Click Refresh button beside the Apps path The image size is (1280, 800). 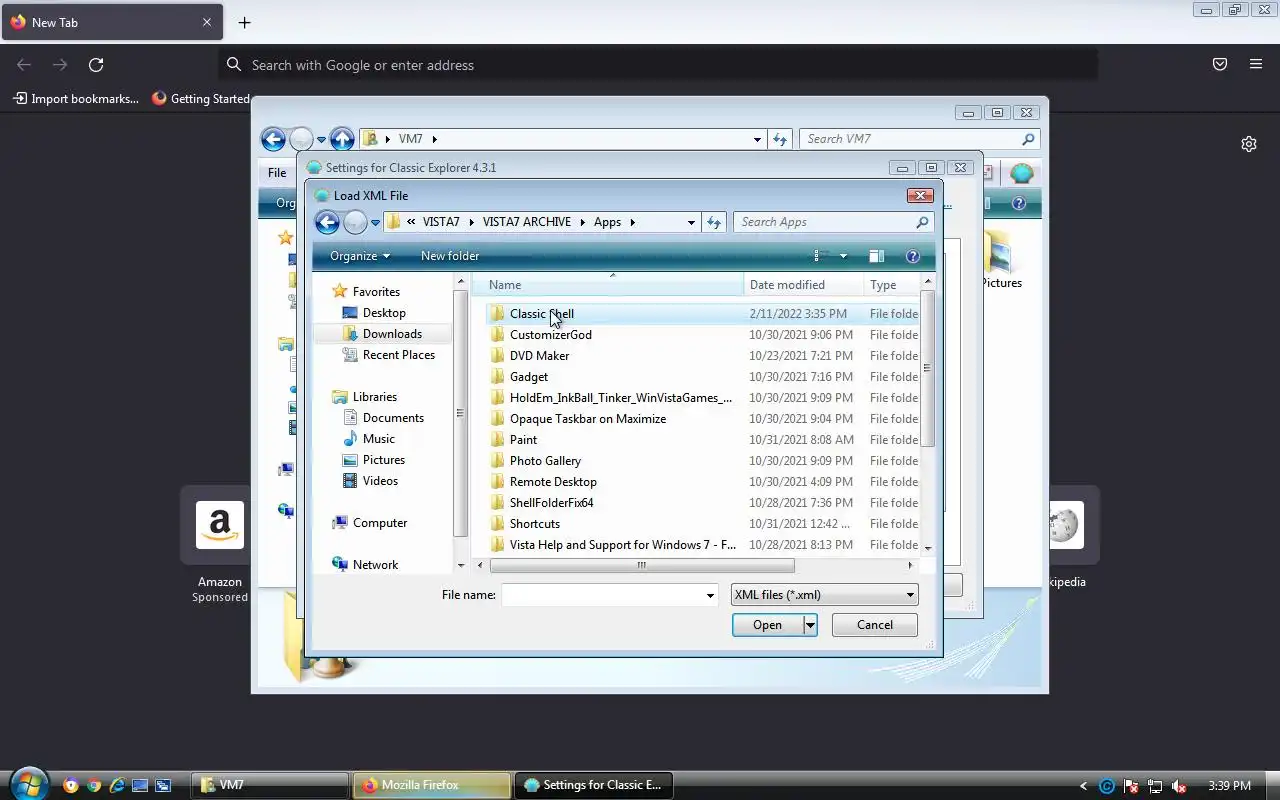[713, 222]
